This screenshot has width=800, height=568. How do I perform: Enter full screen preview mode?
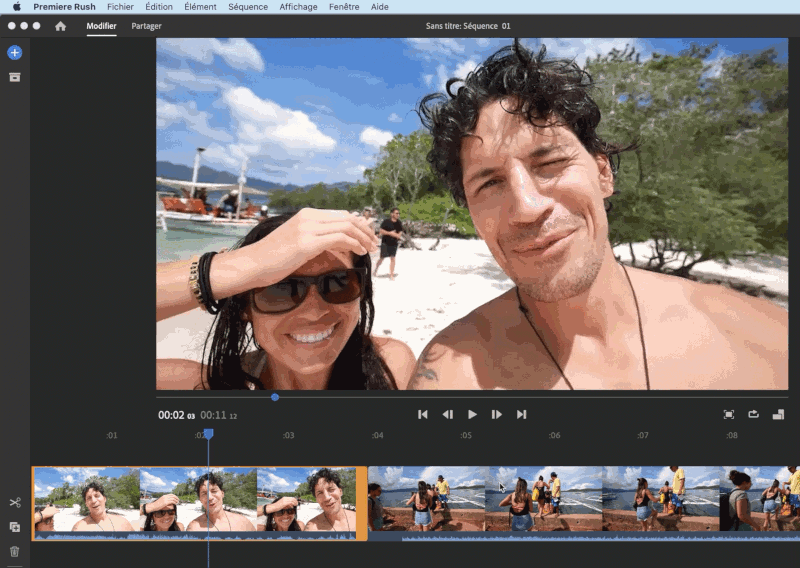tap(728, 414)
